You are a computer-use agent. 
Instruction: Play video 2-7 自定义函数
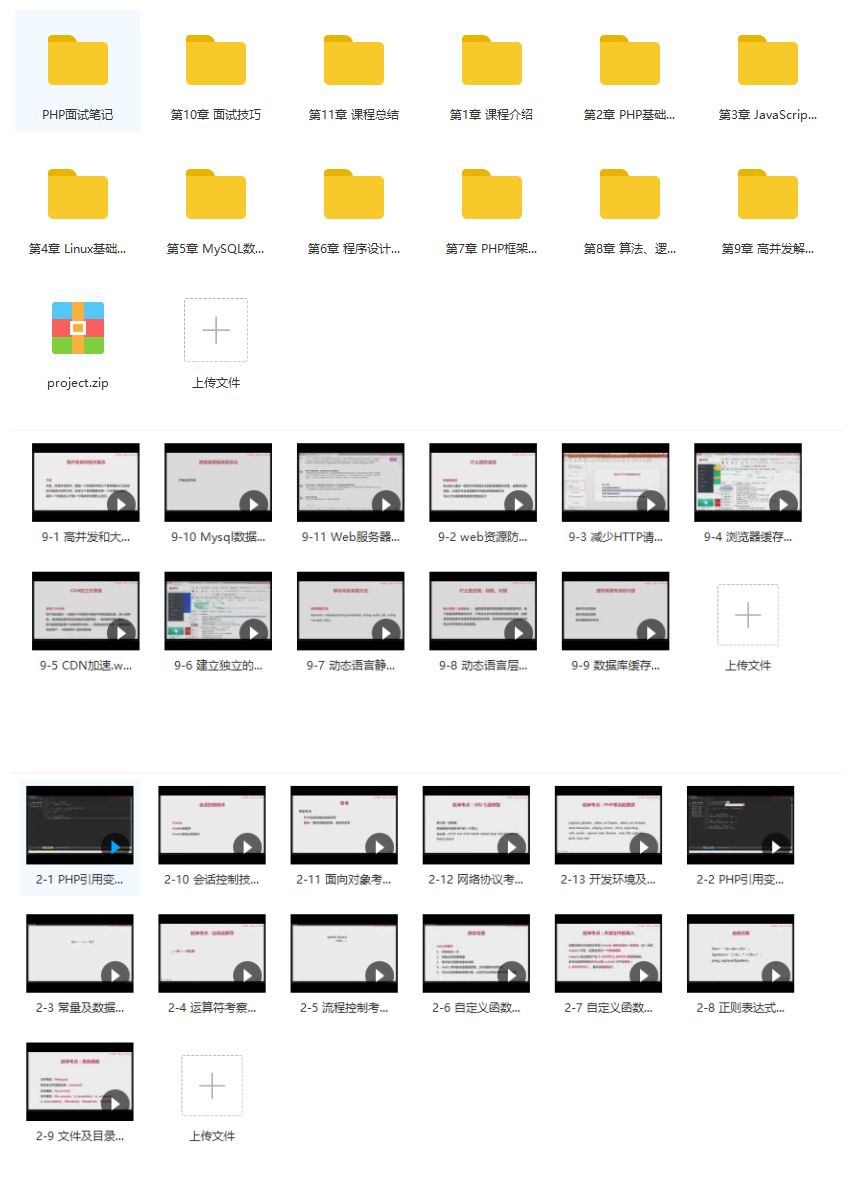pyautogui.click(x=609, y=954)
